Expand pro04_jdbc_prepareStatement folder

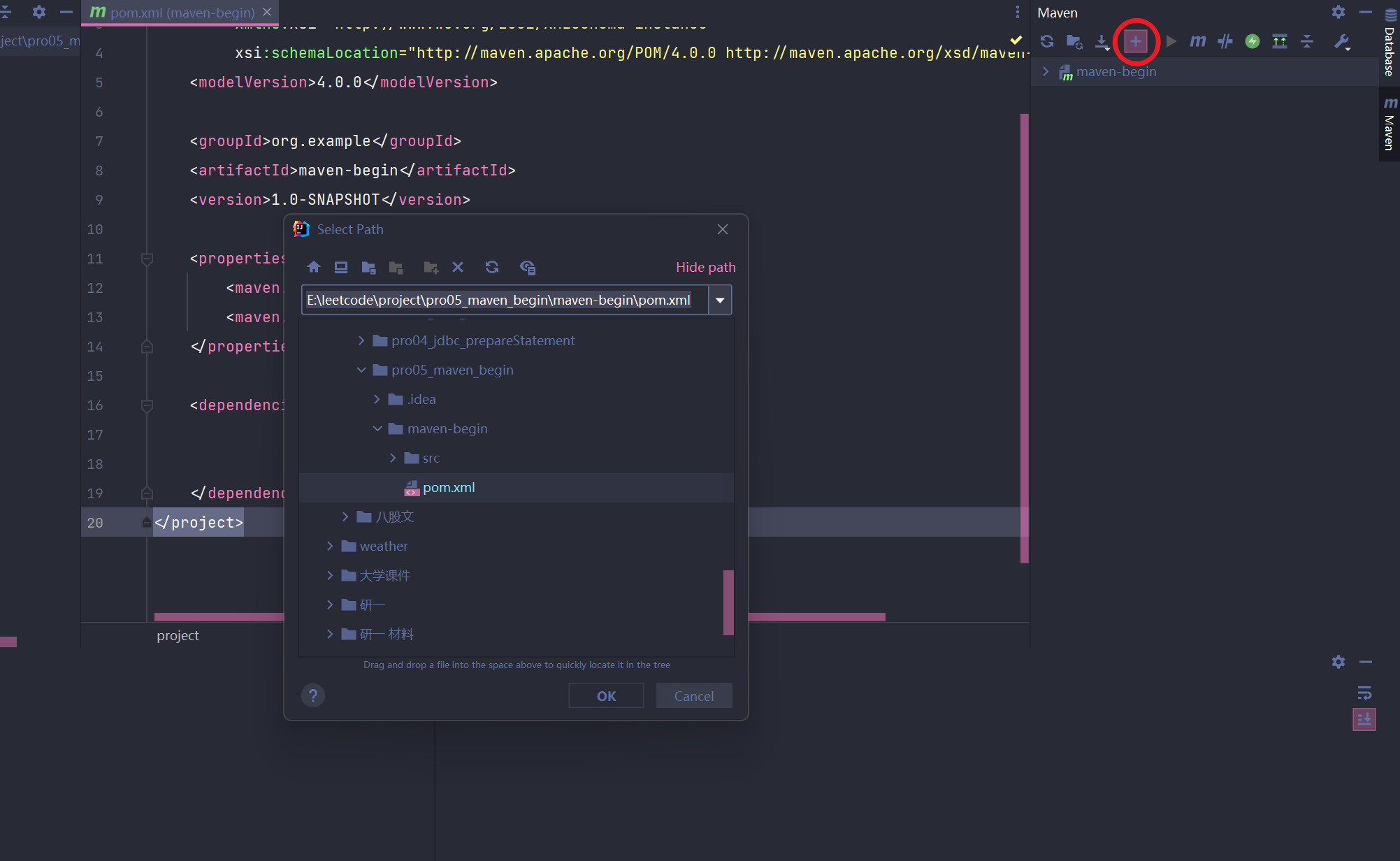pos(361,340)
